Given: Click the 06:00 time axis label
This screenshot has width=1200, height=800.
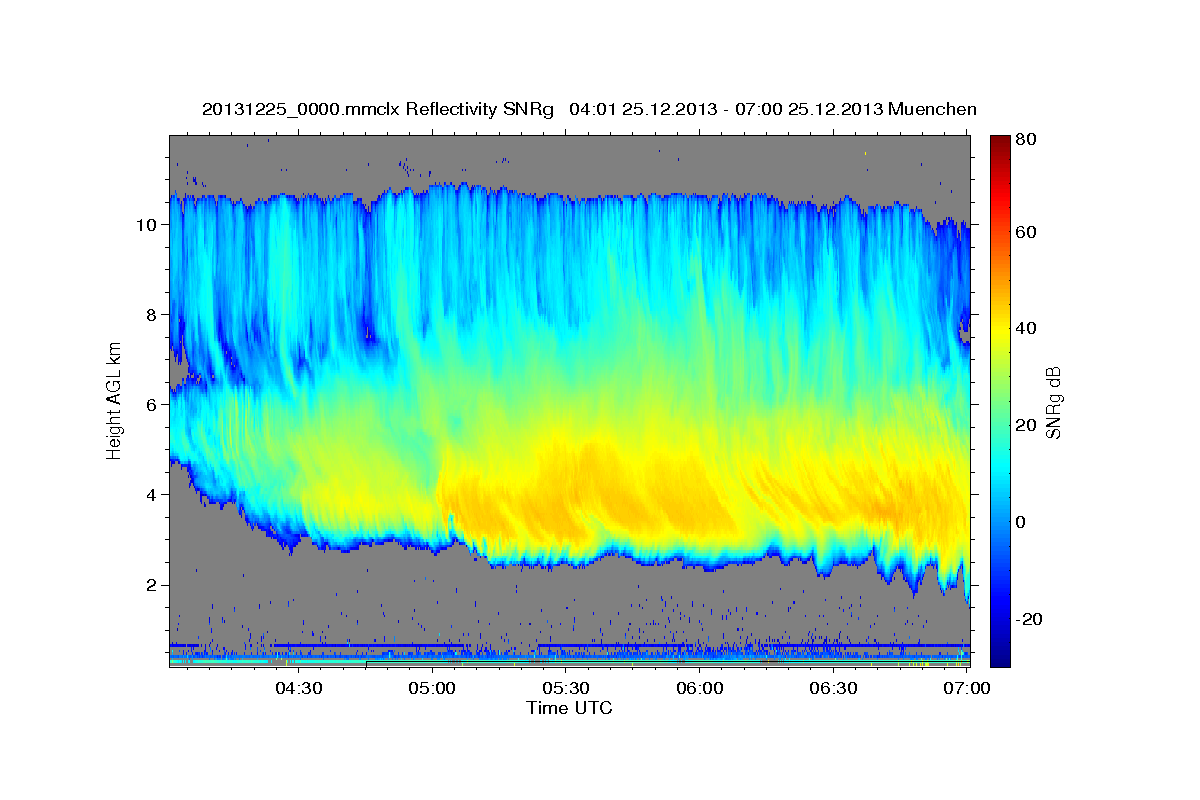Looking at the screenshot, I should point(700,689).
